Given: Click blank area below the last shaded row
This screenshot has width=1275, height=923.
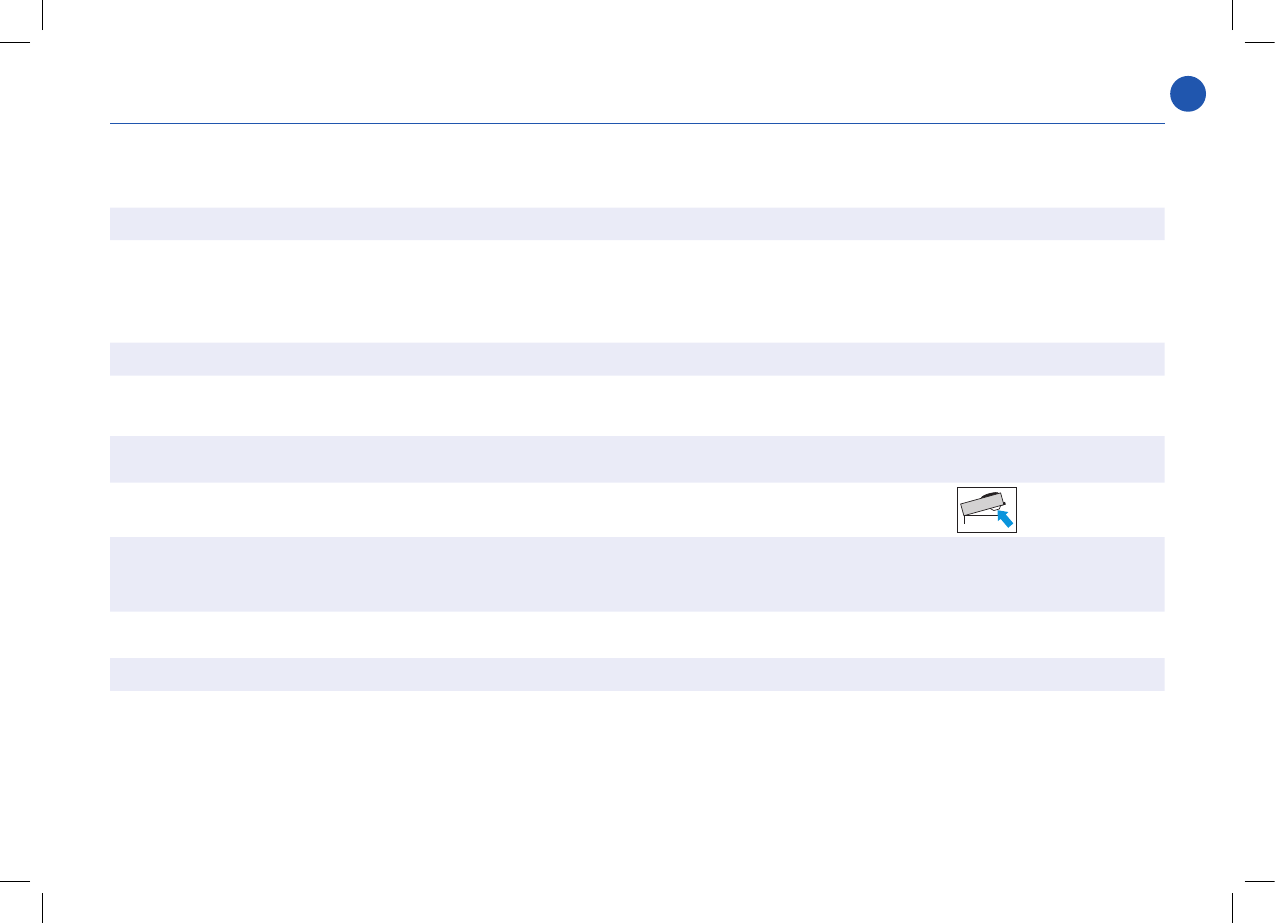Looking at the screenshot, I should [x=636, y=780].
